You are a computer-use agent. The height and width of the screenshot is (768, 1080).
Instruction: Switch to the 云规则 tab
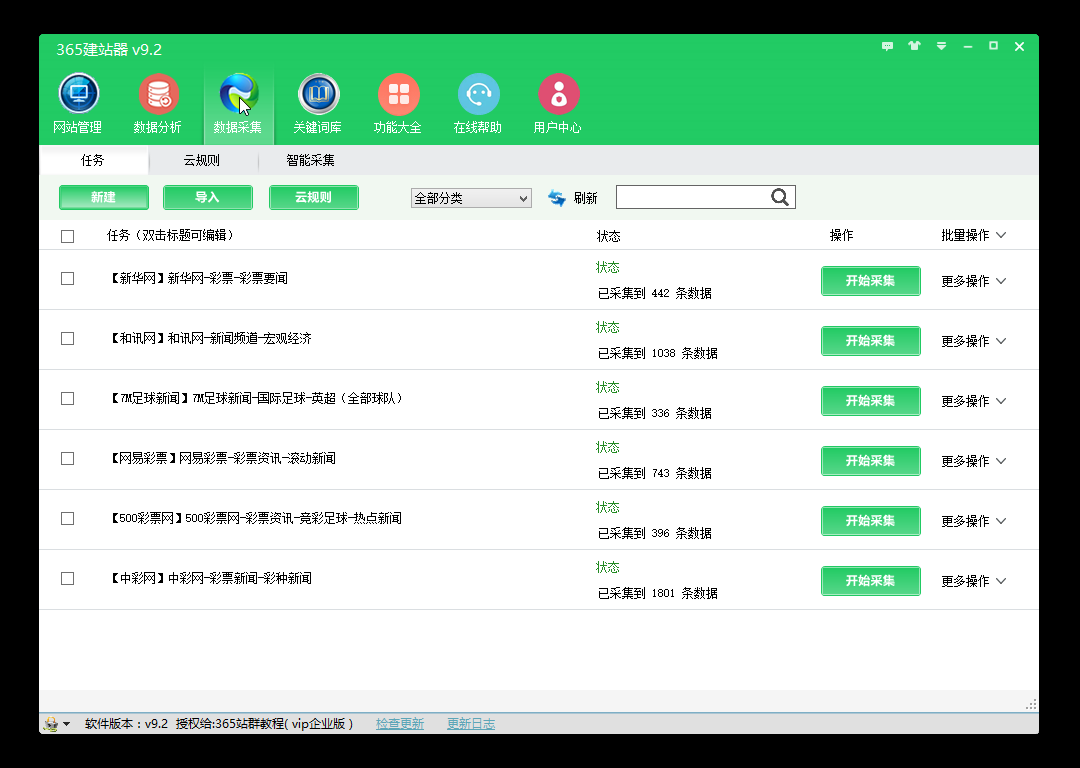coord(202,160)
